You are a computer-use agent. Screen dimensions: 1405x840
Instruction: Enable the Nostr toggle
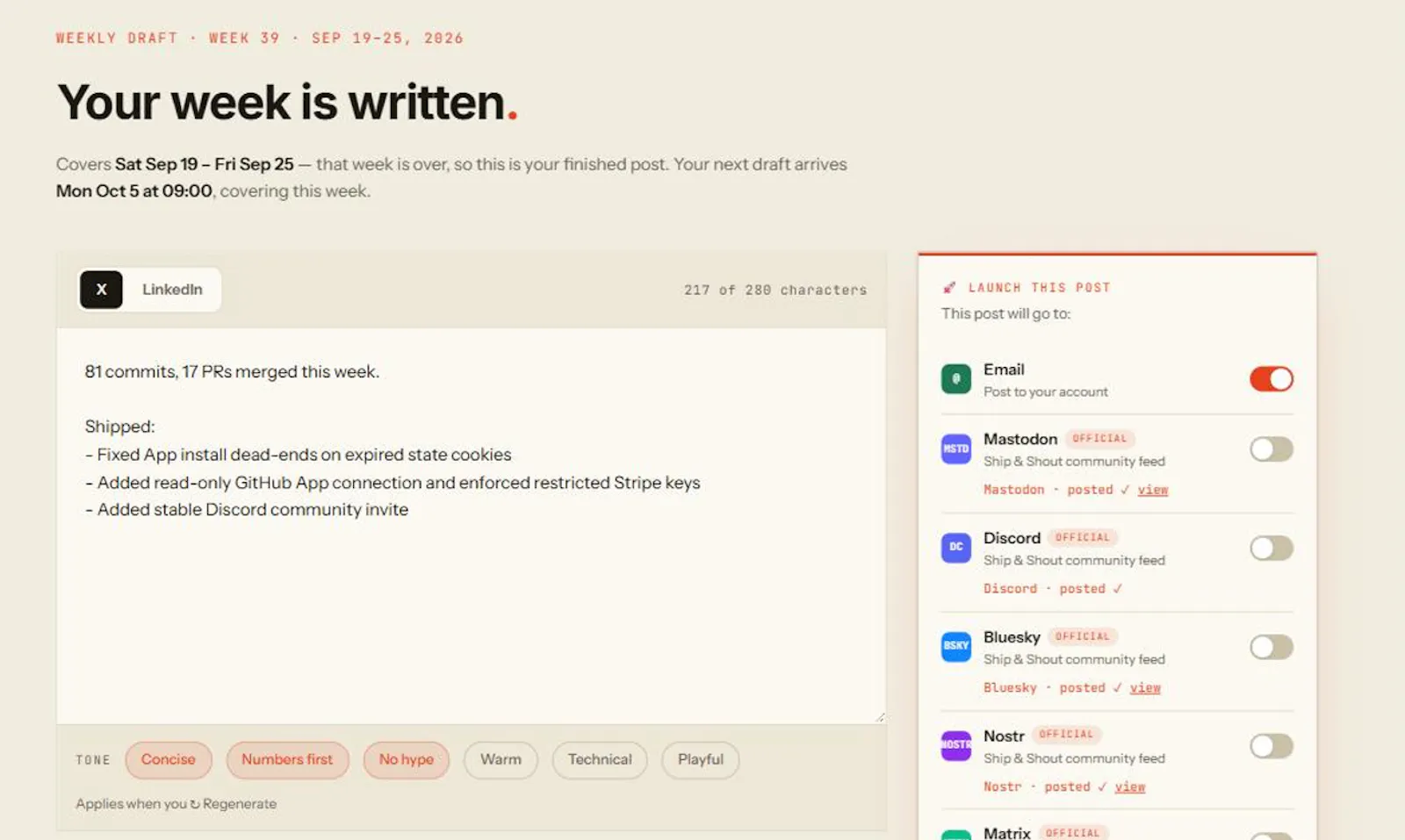1272,747
